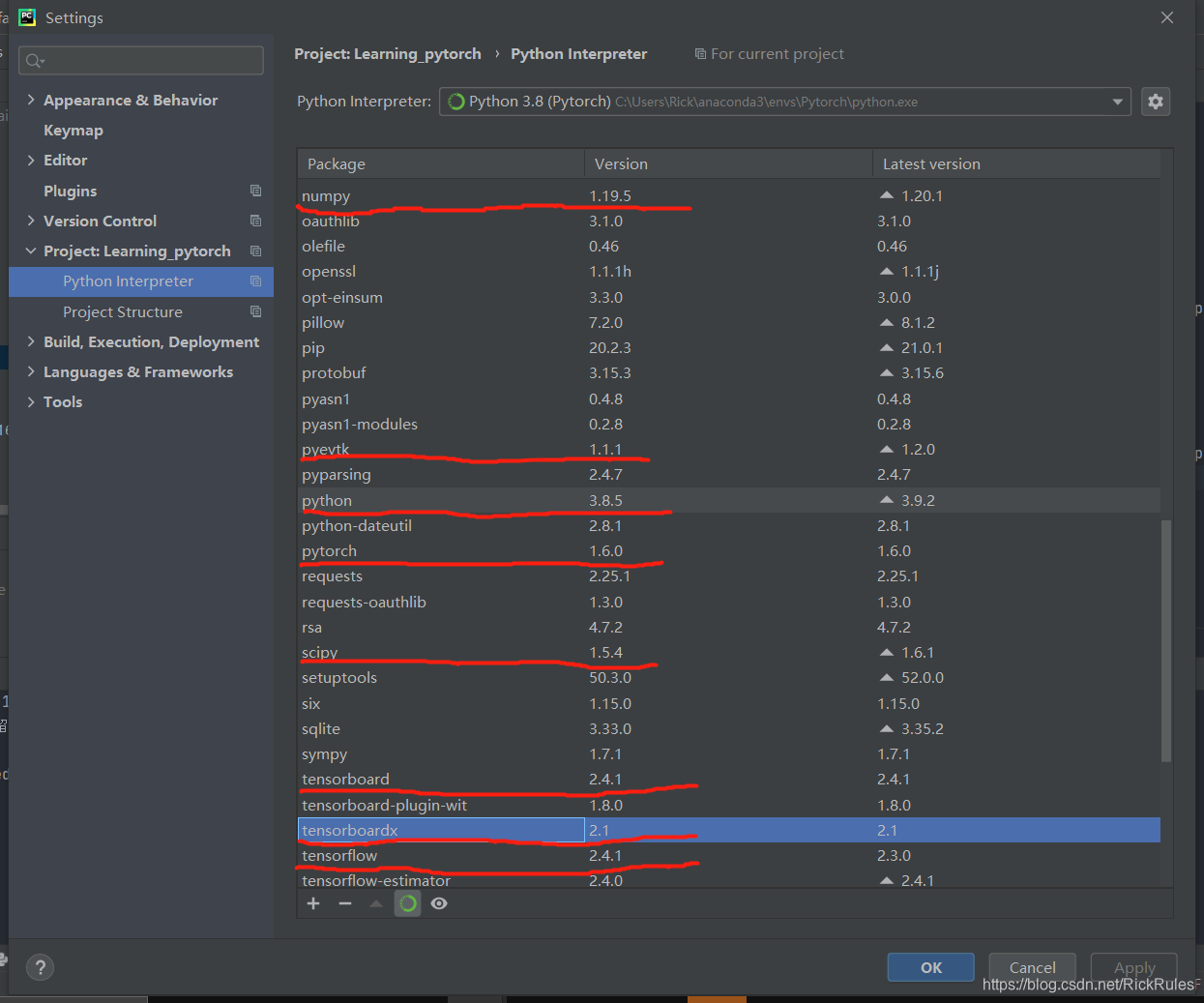Click the OK button
This screenshot has height=1003, width=1204.
931,967
